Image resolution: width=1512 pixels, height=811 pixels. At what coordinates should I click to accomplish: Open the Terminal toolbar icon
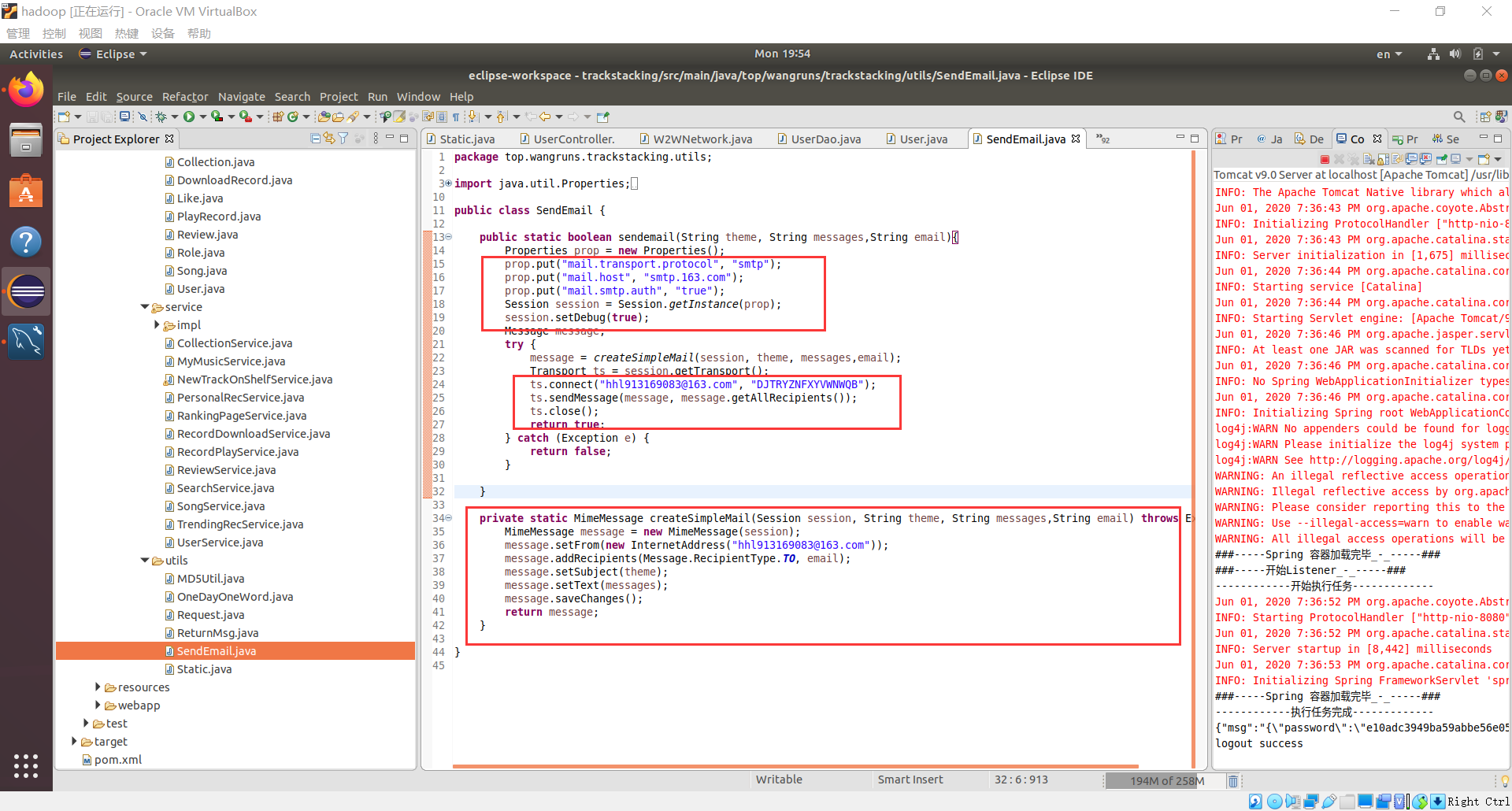pos(124,117)
